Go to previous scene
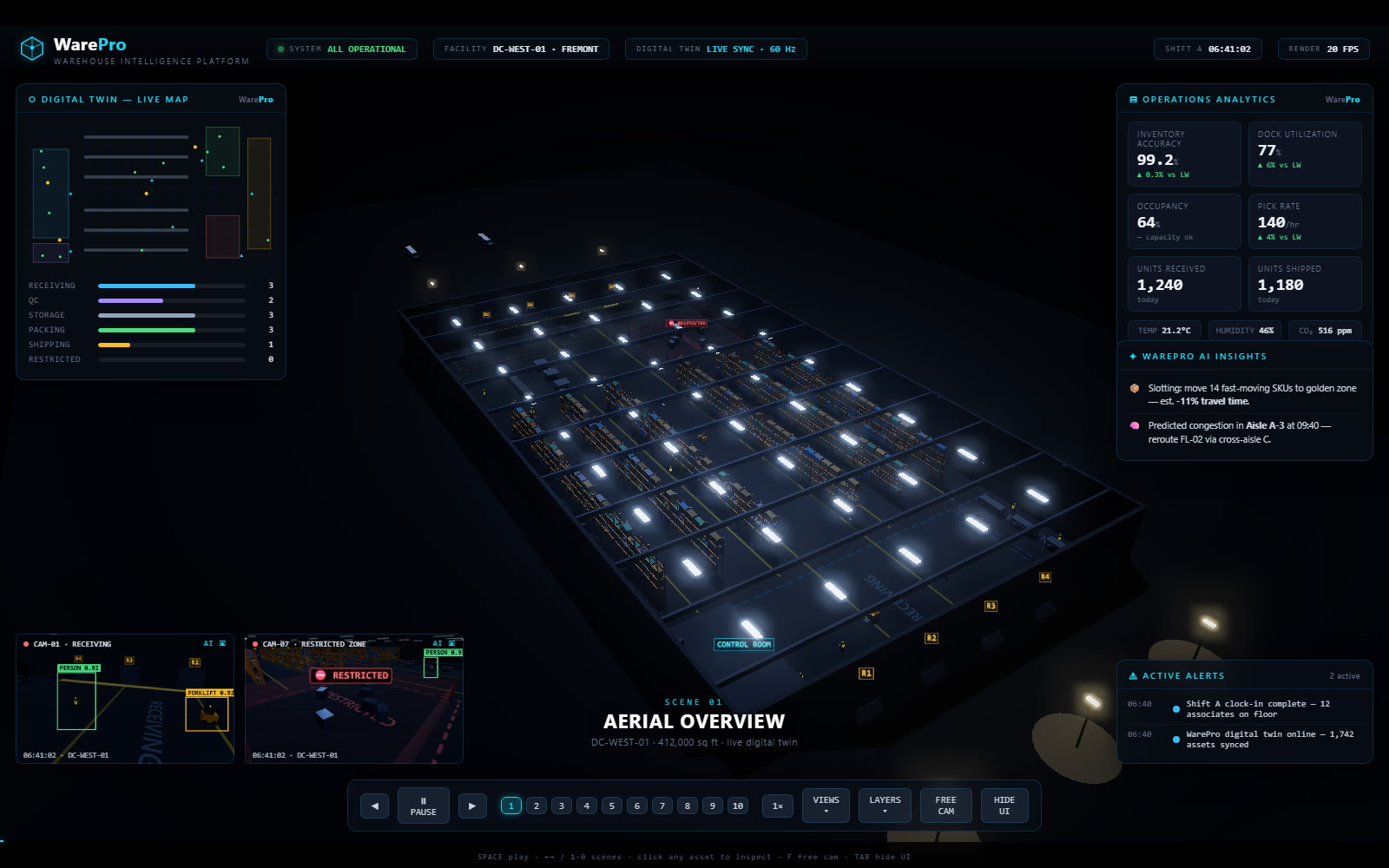Viewport: 1389px width, 868px height. 374,806
